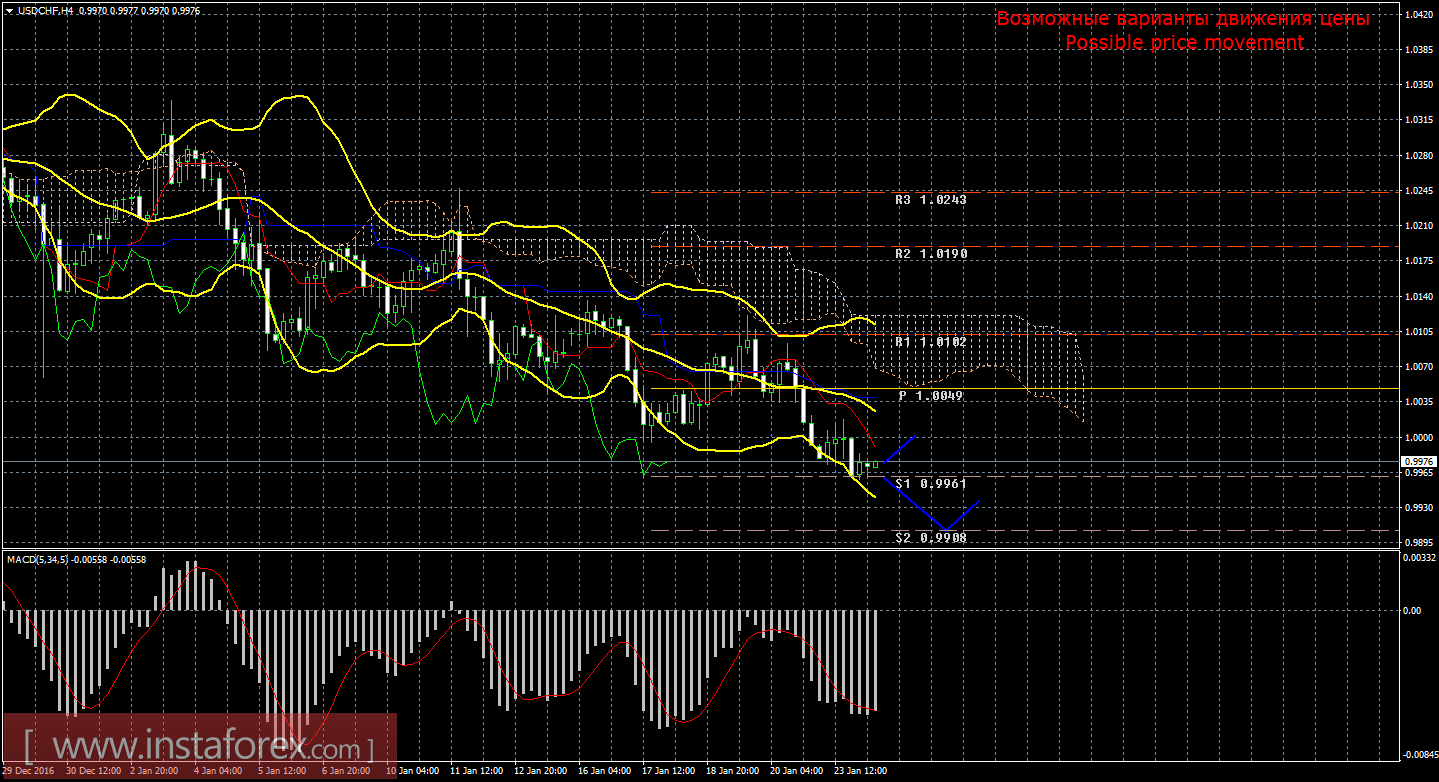Select the 11 Jan 12:00 time axis marker
The height and width of the screenshot is (782, 1439).
[x=475, y=772]
